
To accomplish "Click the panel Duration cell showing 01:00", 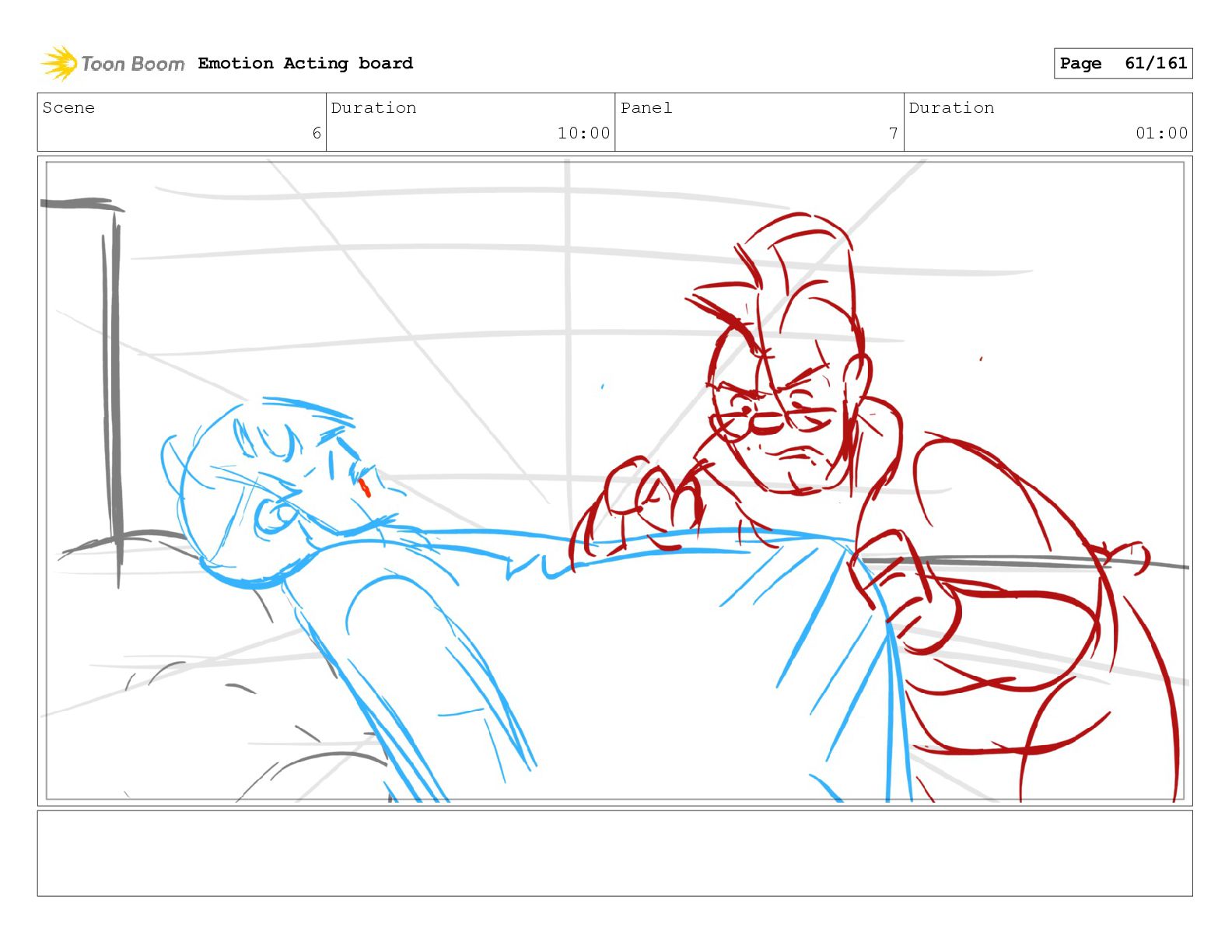I will pyautogui.click(x=1048, y=122).
